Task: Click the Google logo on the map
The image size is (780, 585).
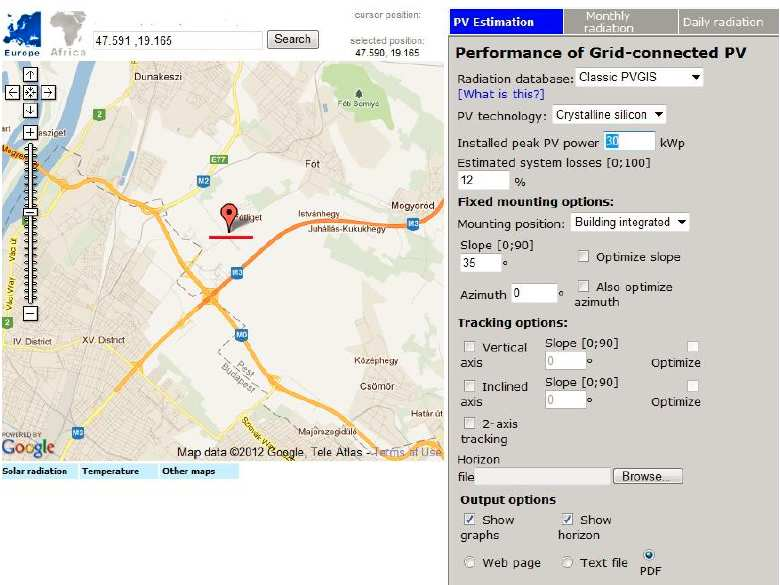Action: 28,447
